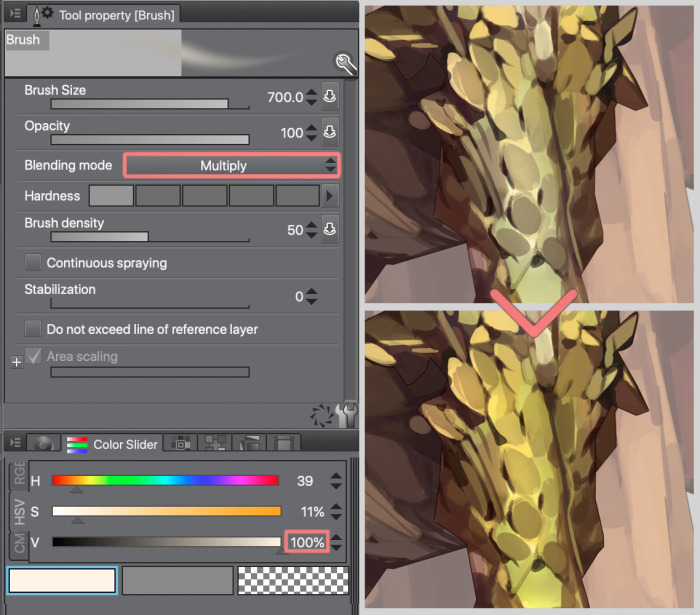Toggle the Area scaling checkbox
The image size is (700, 615).
(33, 356)
